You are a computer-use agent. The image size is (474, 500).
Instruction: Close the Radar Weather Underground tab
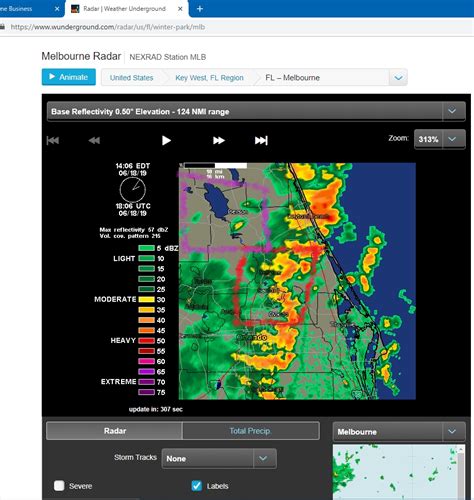[180, 9]
